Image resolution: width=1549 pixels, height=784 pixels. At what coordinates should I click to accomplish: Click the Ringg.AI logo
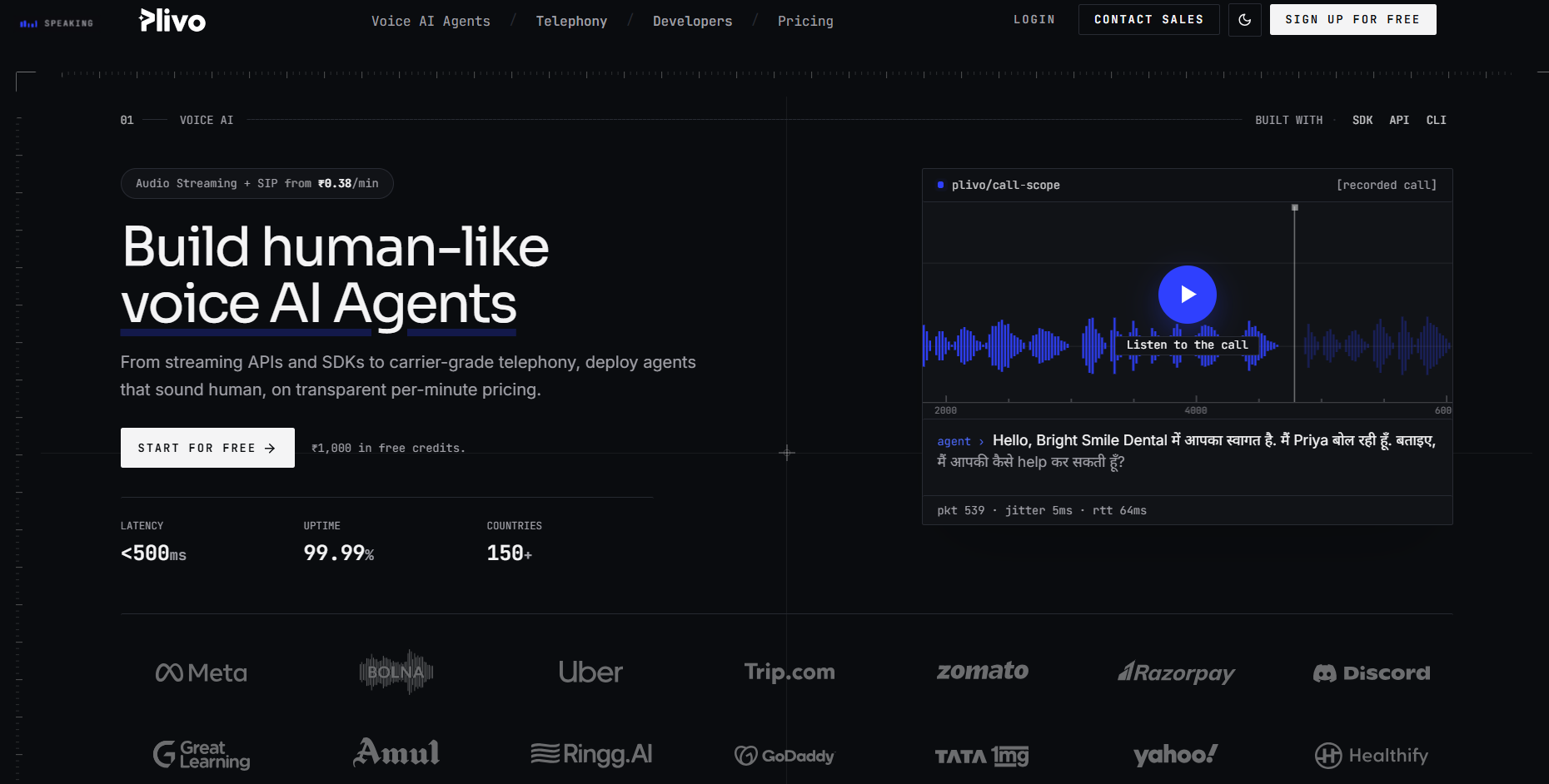[x=591, y=754]
